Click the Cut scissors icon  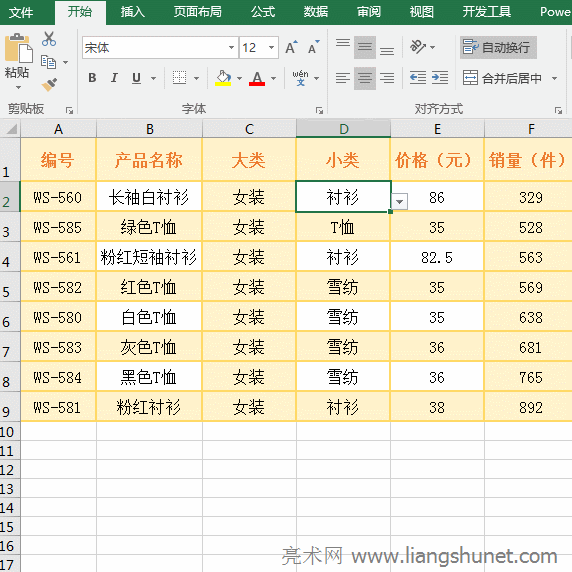click(49, 39)
